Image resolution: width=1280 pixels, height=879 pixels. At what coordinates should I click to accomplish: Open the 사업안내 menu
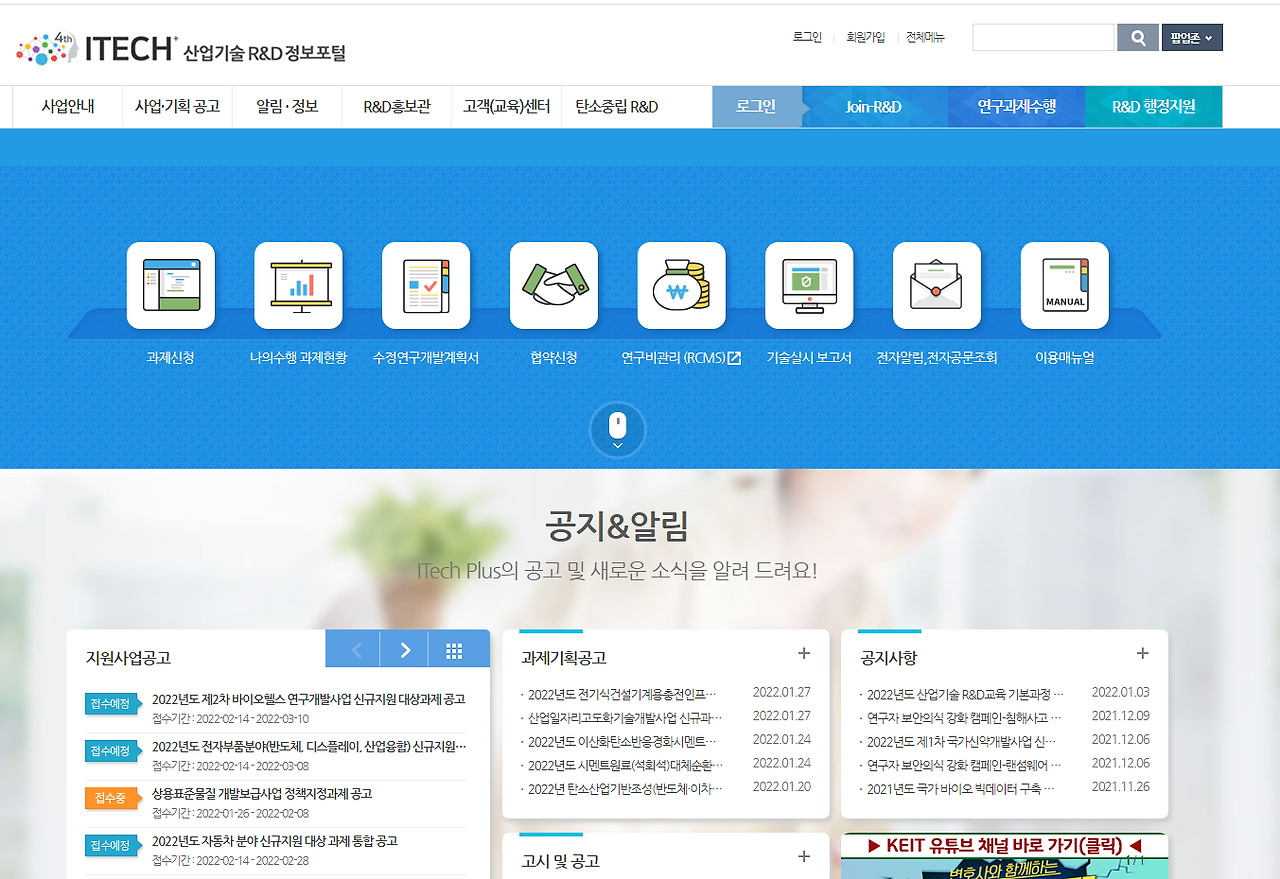(67, 106)
